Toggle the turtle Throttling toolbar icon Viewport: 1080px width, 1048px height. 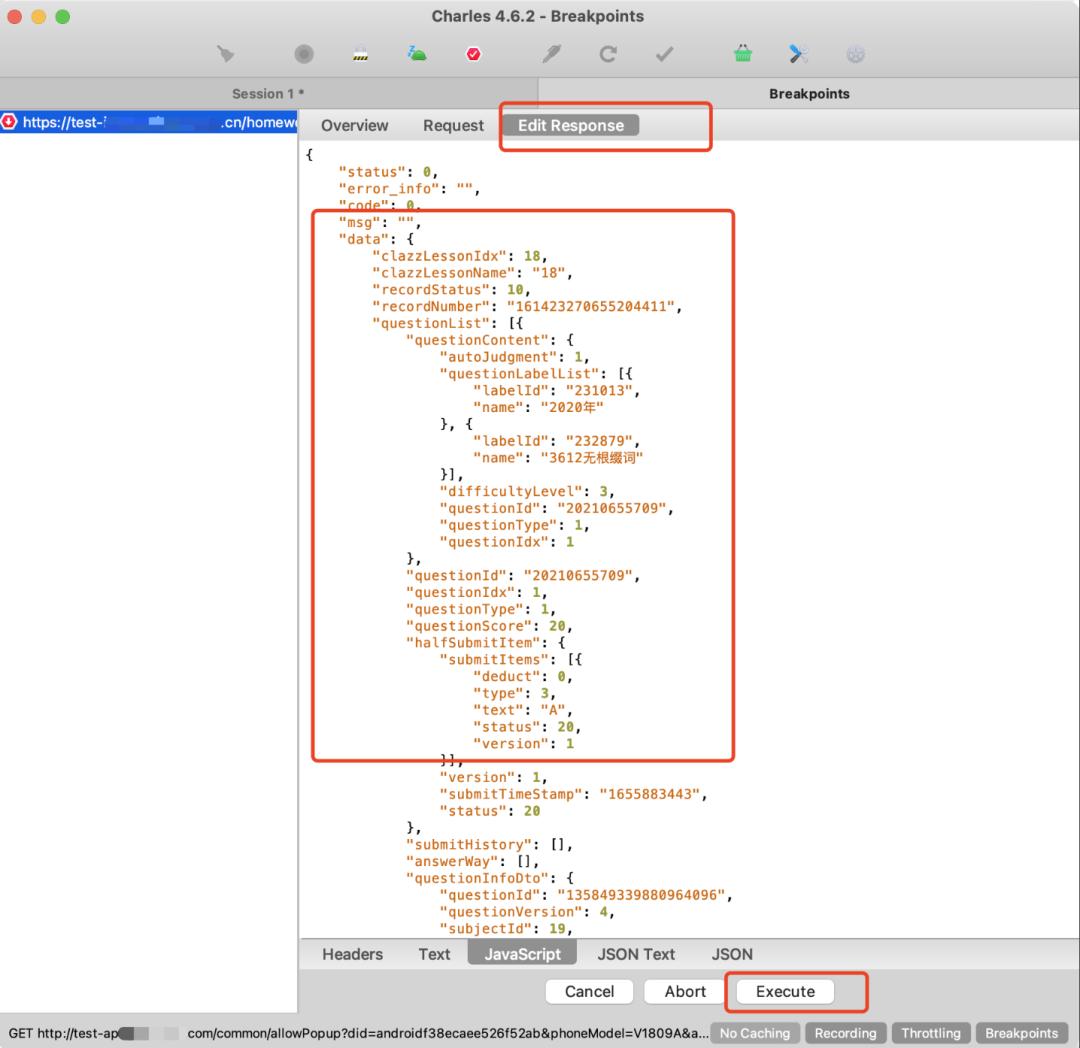(417, 54)
